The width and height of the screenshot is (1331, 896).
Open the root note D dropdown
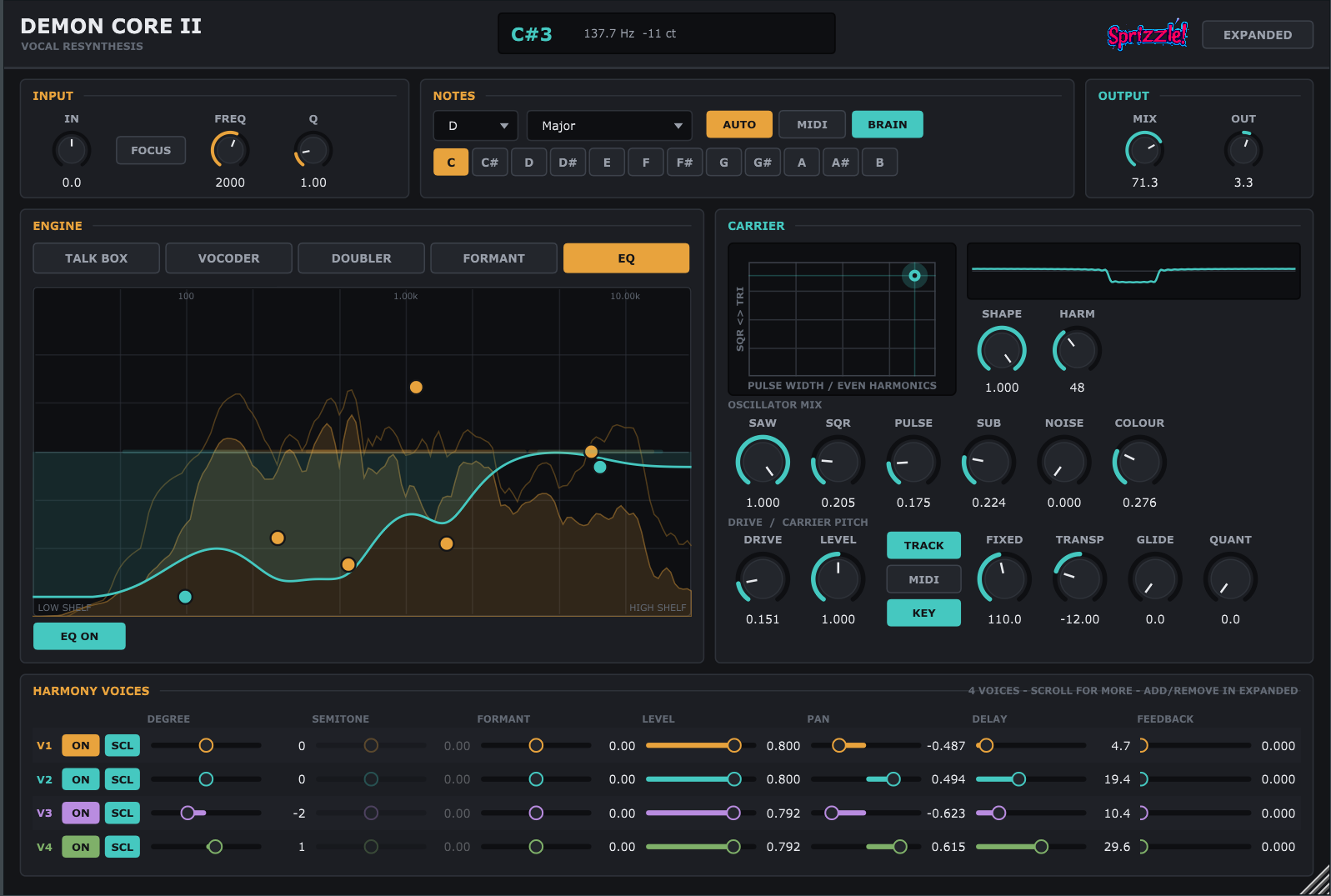(476, 126)
